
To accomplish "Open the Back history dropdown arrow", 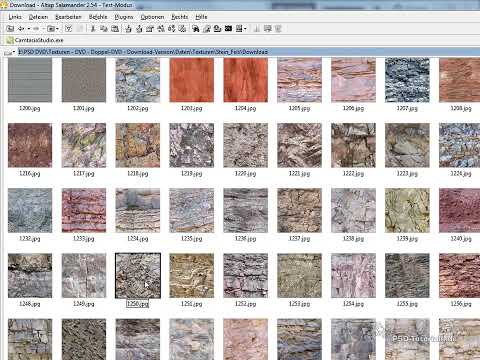I will (x=29, y=29).
